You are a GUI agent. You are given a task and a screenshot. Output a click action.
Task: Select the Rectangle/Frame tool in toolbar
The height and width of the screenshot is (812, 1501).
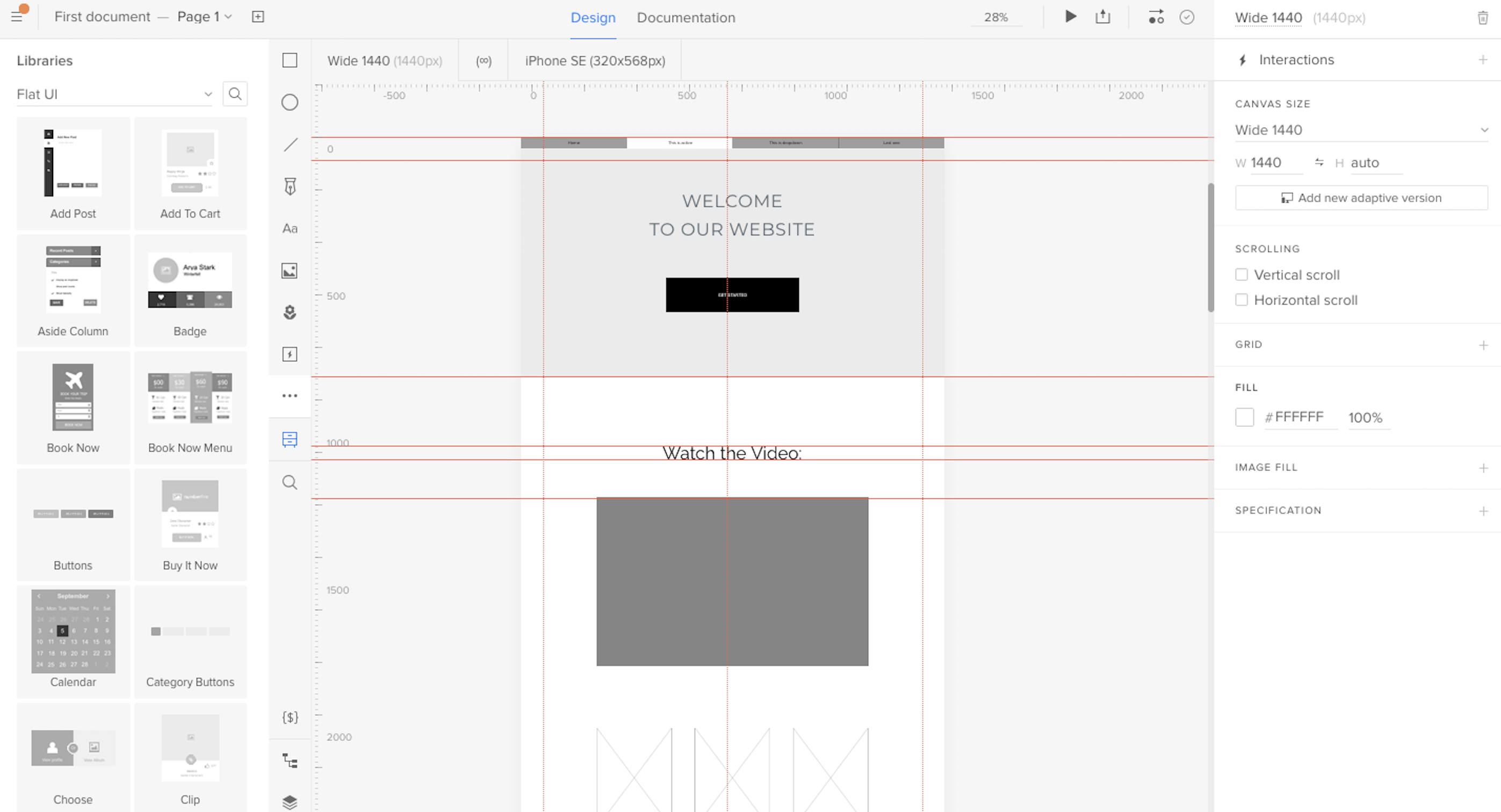point(290,60)
